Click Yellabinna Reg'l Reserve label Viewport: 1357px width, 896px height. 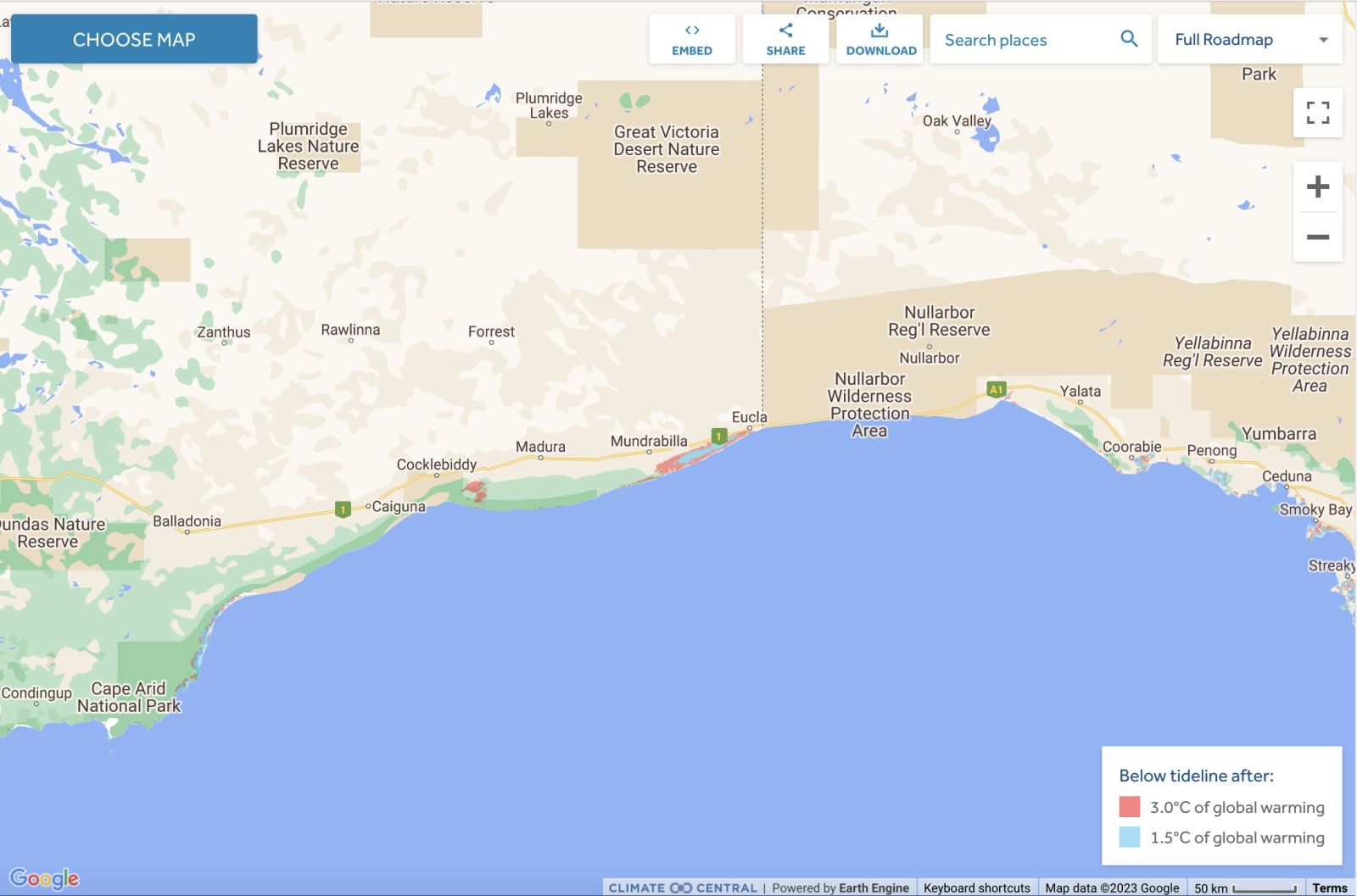[x=1212, y=352]
